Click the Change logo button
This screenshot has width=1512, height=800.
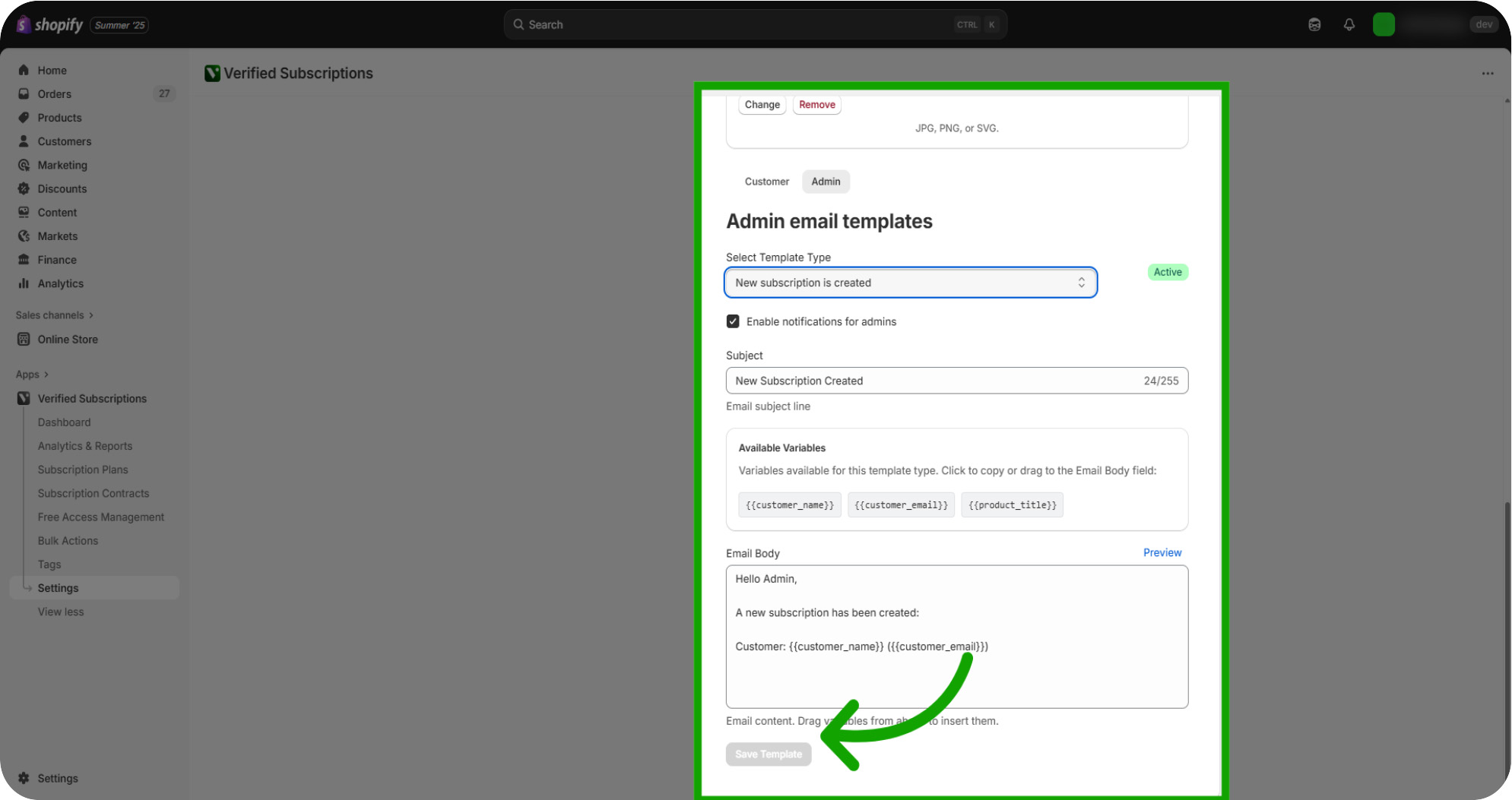[762, 105]
